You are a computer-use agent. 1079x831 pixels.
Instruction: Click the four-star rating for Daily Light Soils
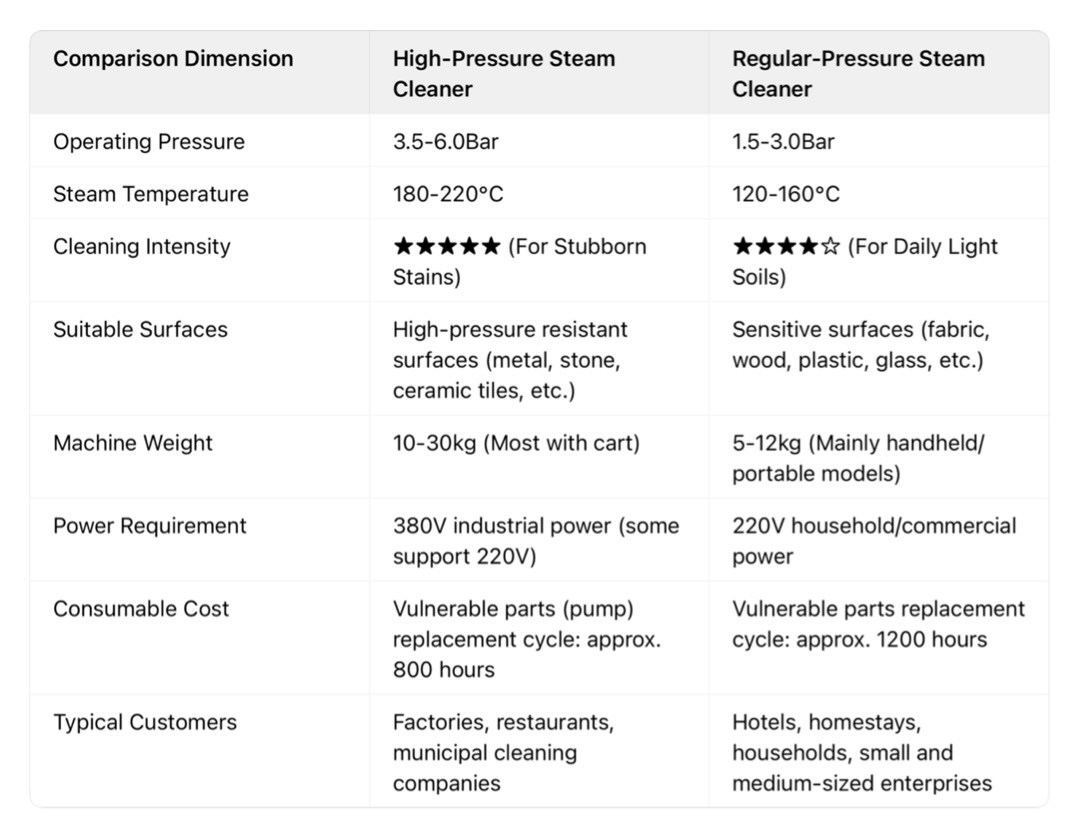[x=786, y=247]
